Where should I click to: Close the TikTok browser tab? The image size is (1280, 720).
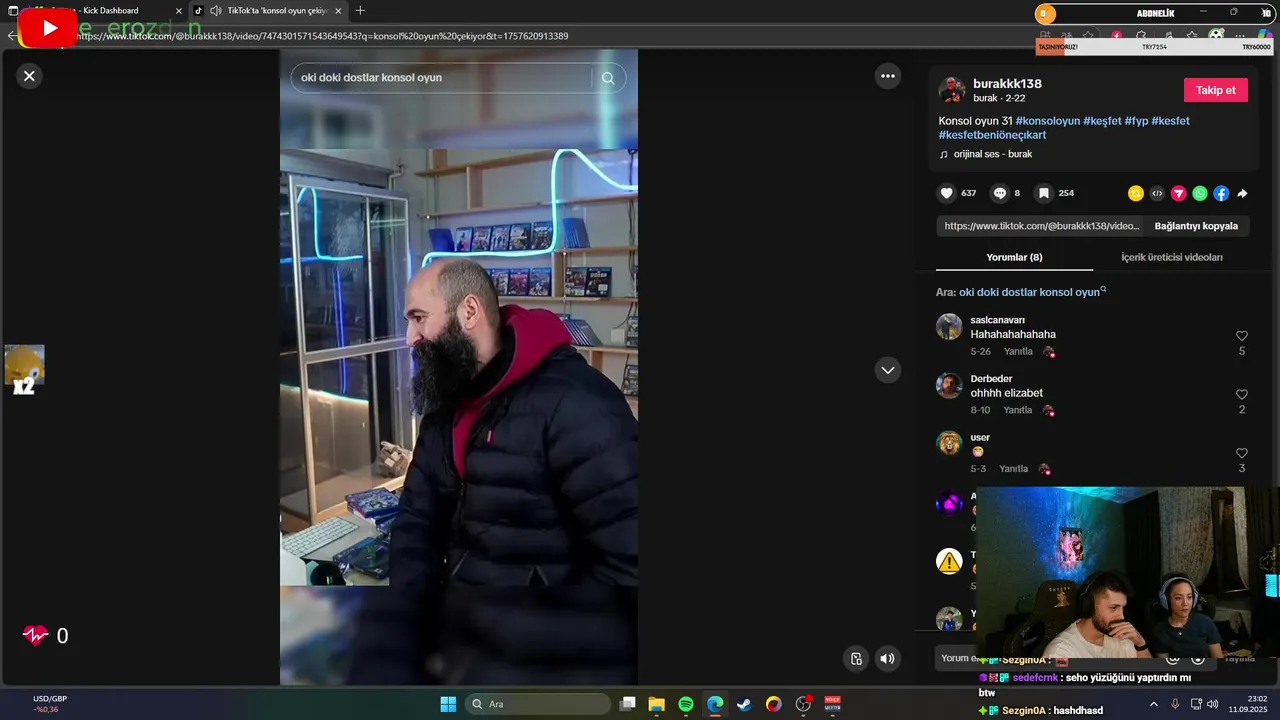point(340,11)
